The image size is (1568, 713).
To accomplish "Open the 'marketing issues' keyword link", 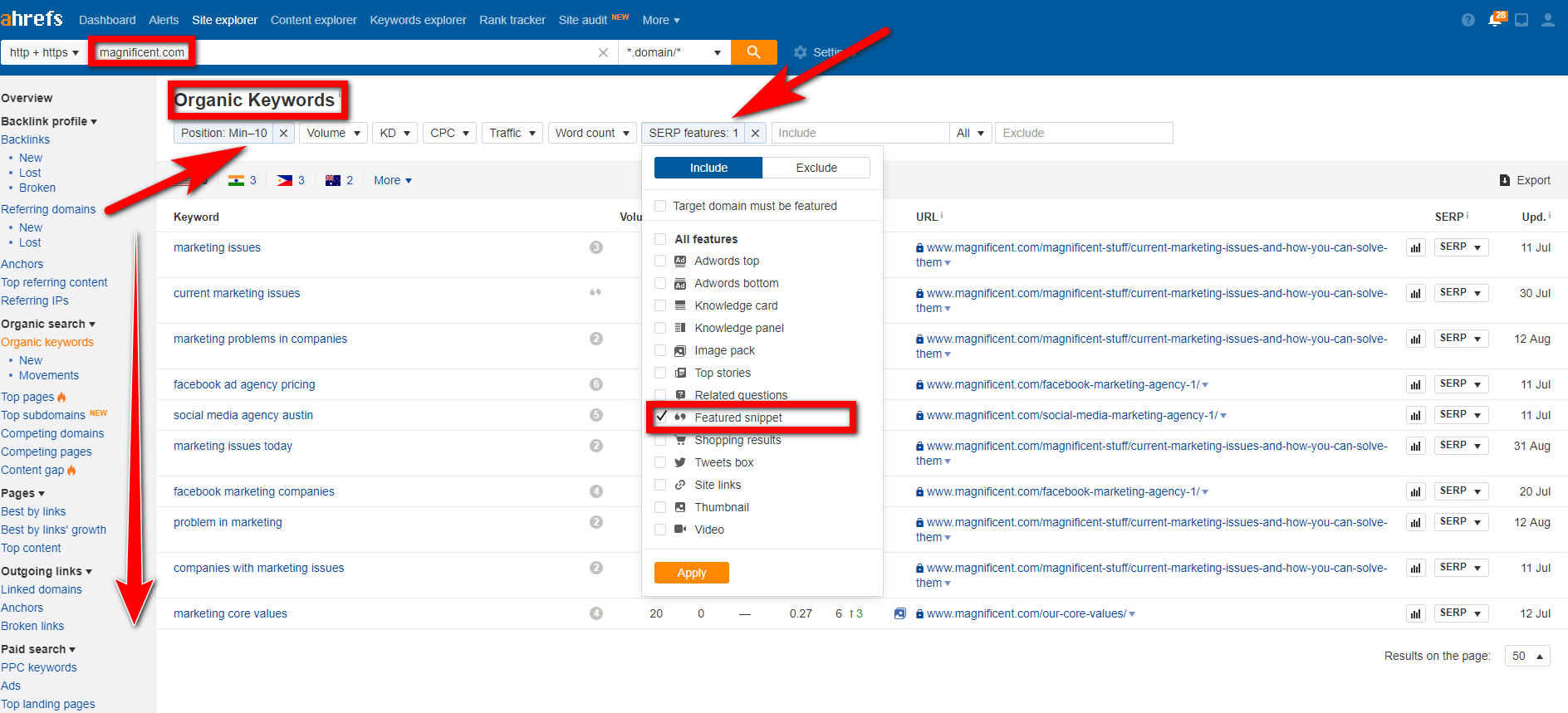I will pos(217,247).
